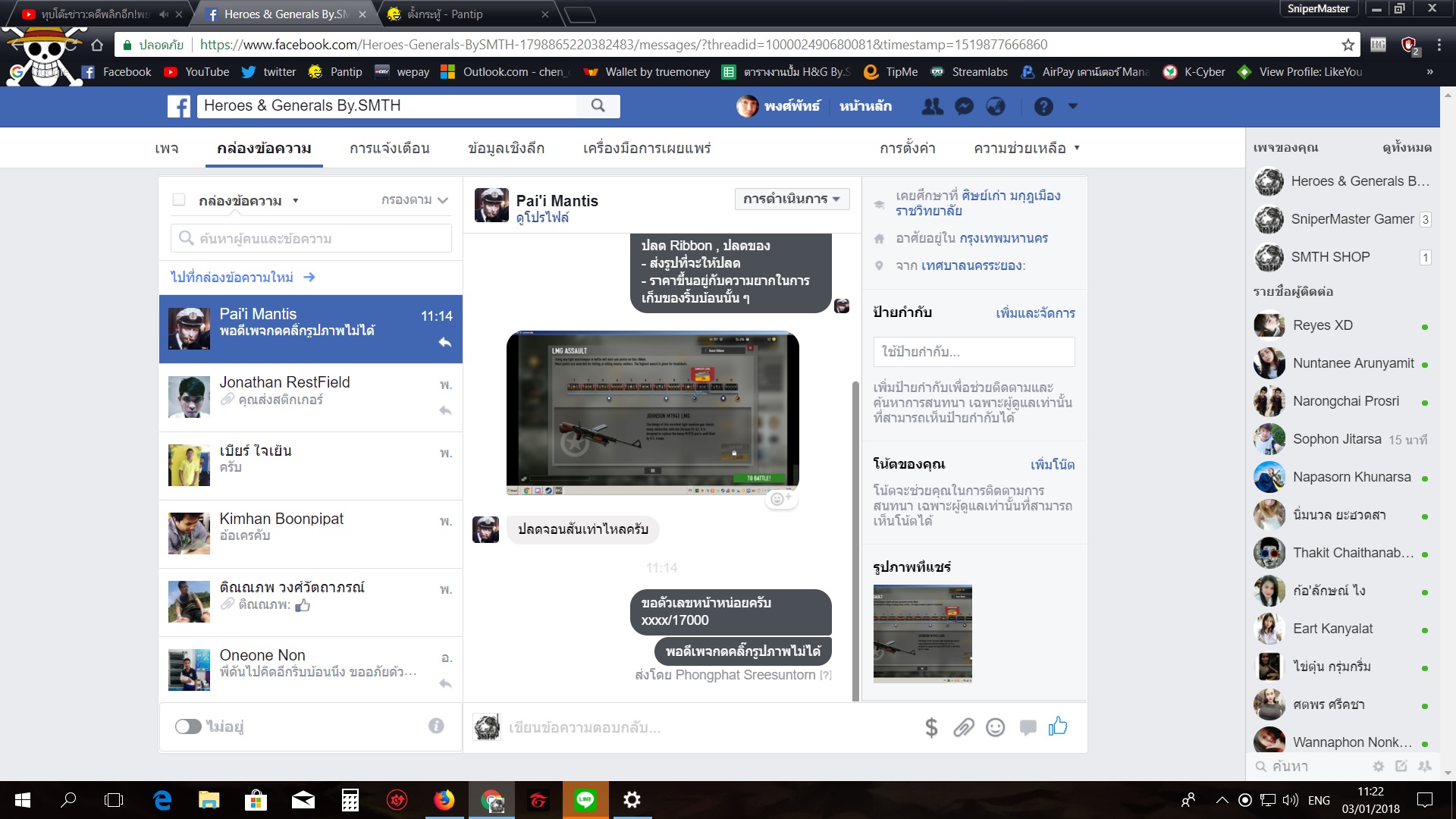Open the กรองตาม filter dropdown
Image resolution: width=1456 pixels, height=819 pixels.
(415, 200)
